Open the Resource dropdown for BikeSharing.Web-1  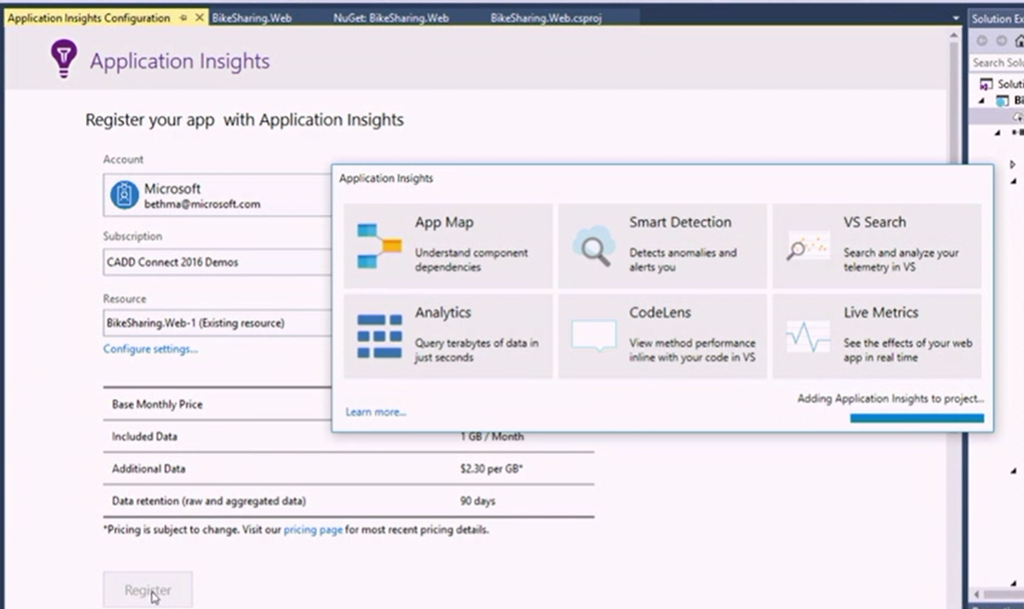[x=218, y=323]
